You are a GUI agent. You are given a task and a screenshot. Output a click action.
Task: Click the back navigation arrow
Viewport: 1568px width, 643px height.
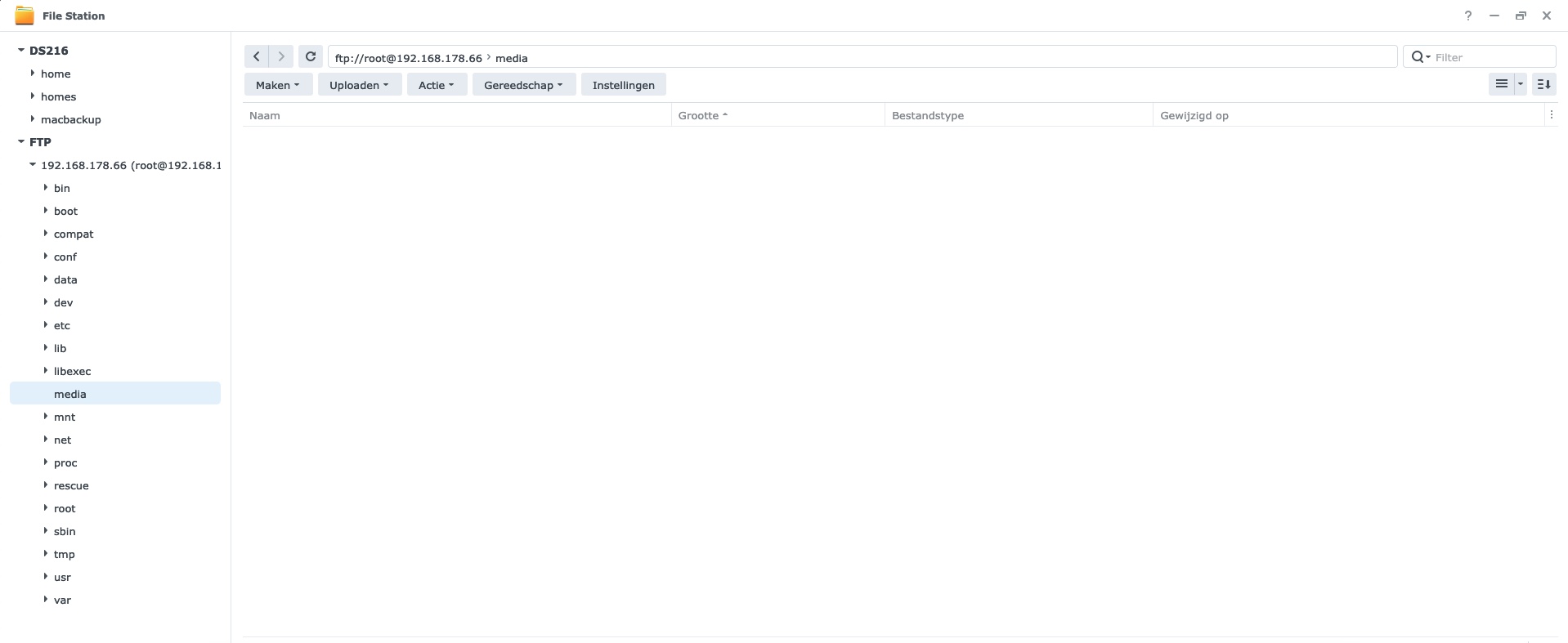(257, 56)
